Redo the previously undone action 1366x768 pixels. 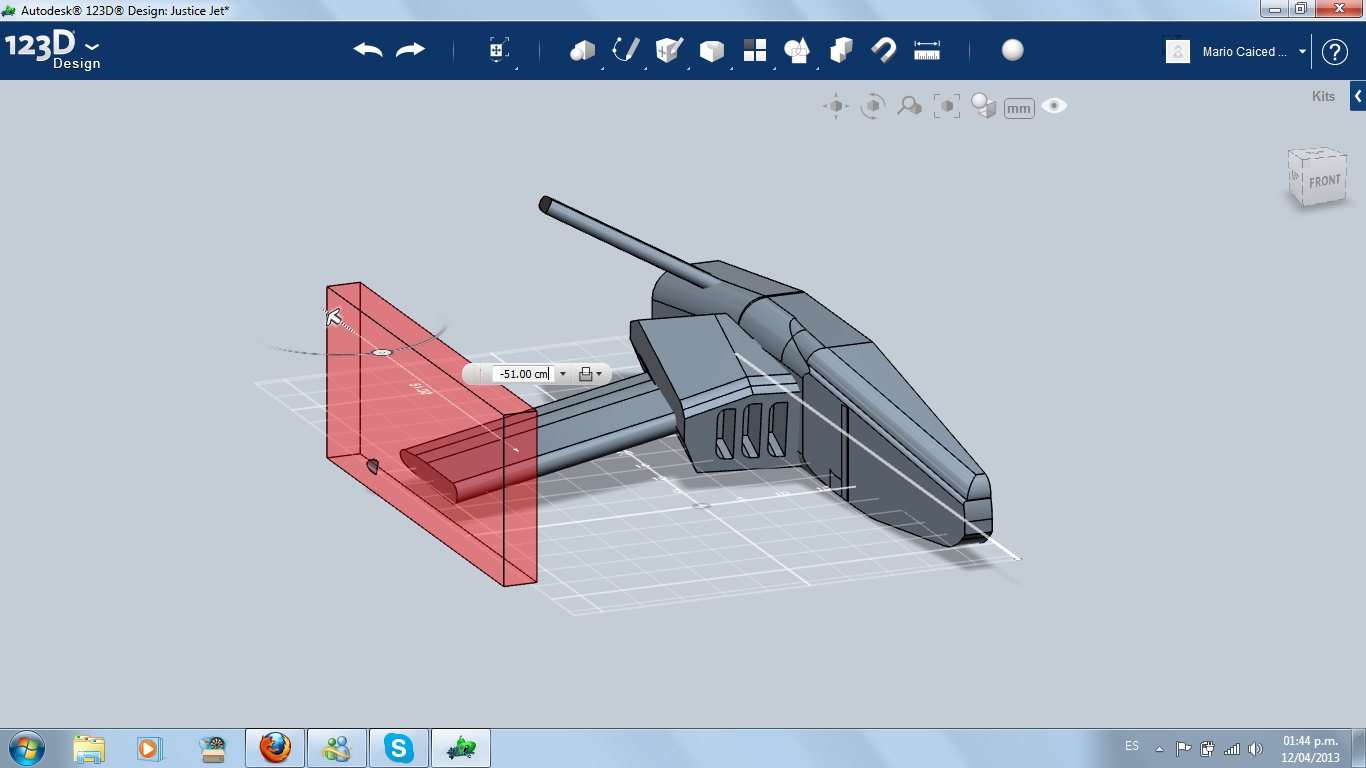410,50
